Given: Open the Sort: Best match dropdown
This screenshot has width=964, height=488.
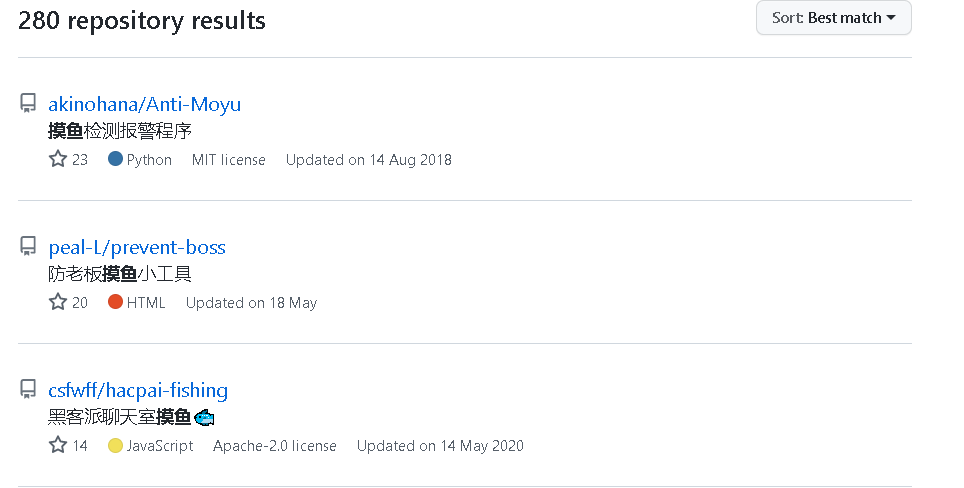Looking at the screenshot, I should point(833,18).
